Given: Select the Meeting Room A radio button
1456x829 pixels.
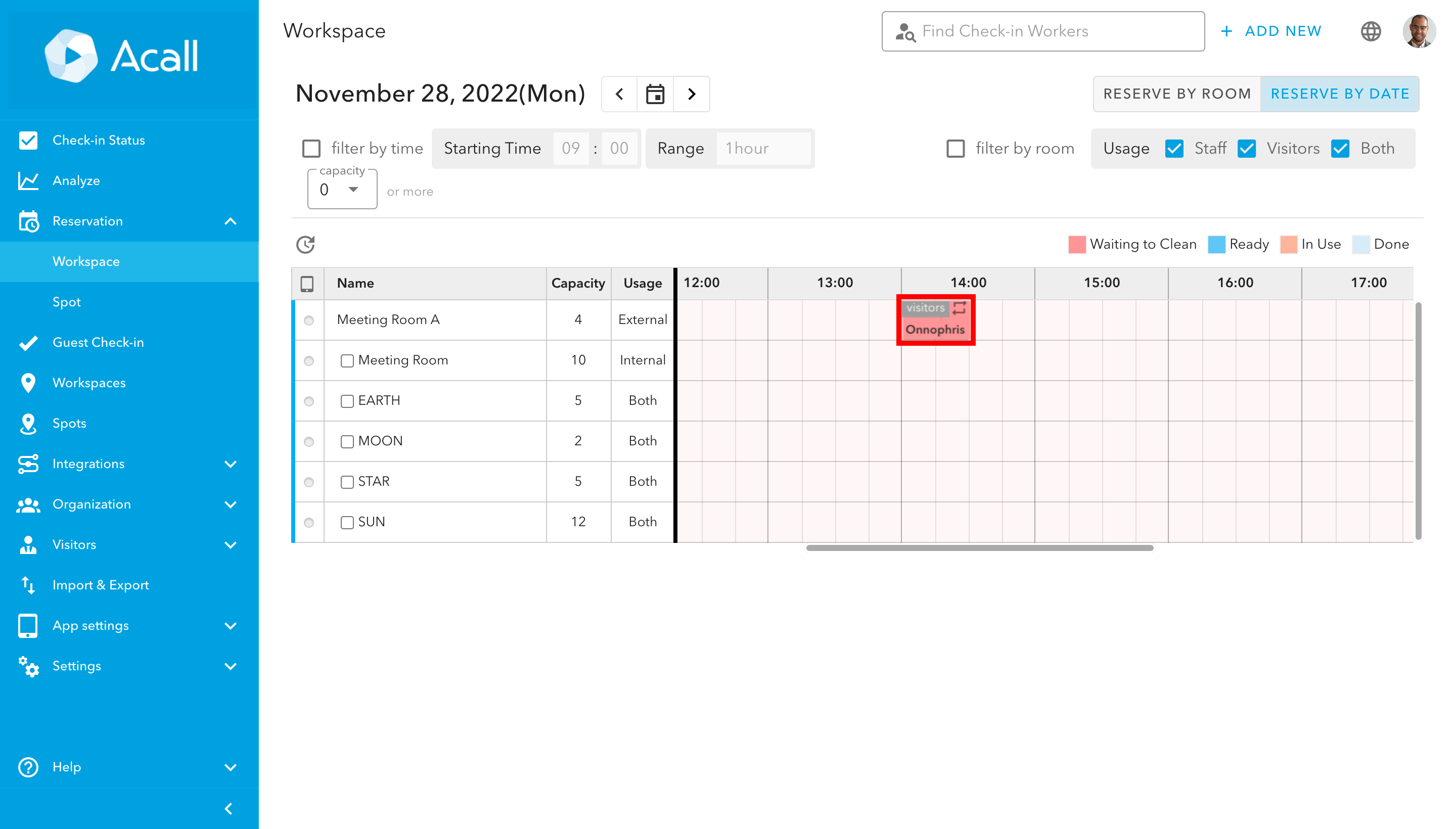Looking at the screenshot, I should (308, 320).
